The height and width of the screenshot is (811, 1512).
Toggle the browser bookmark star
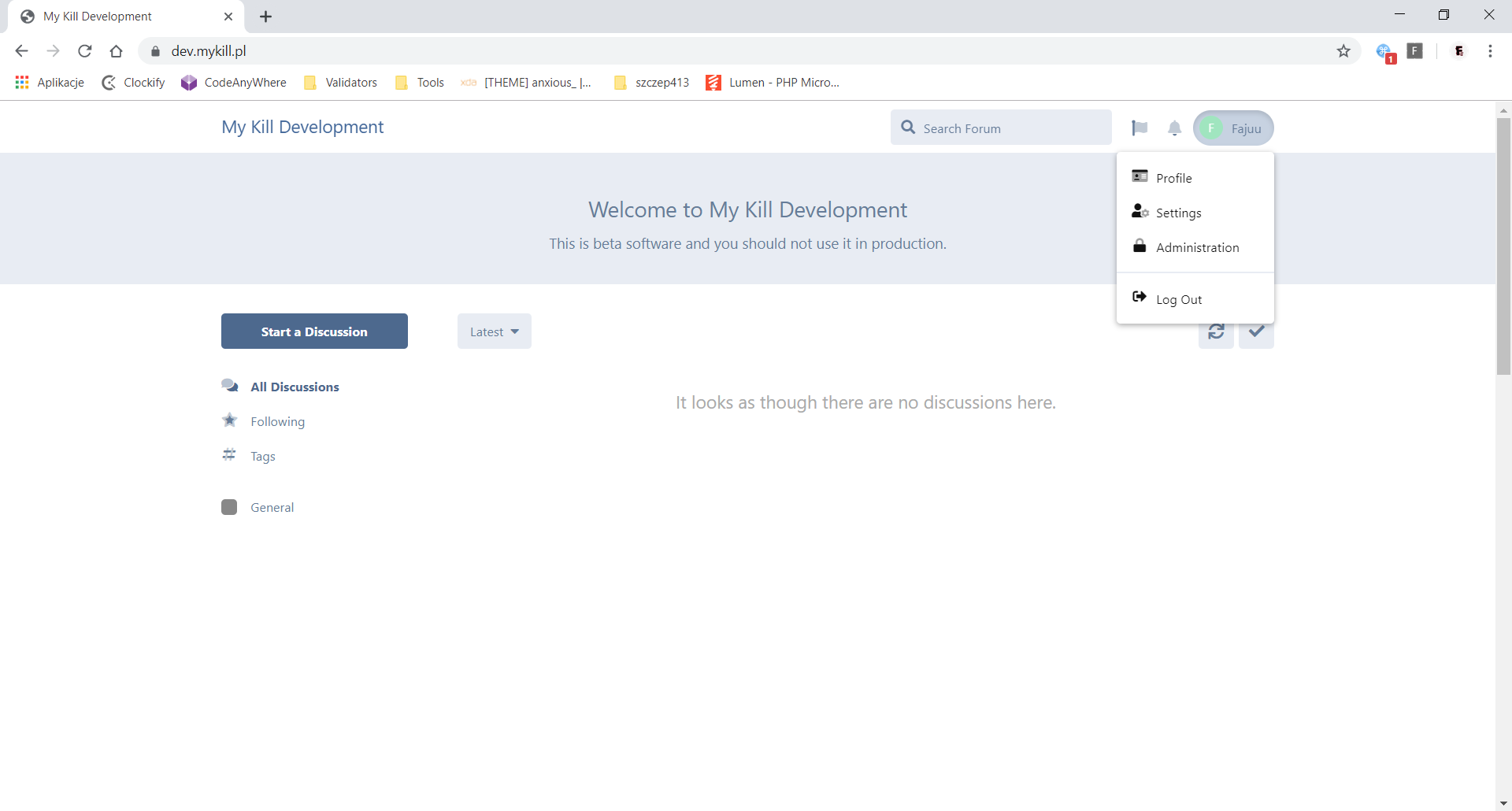click(x=1343, y=50)
